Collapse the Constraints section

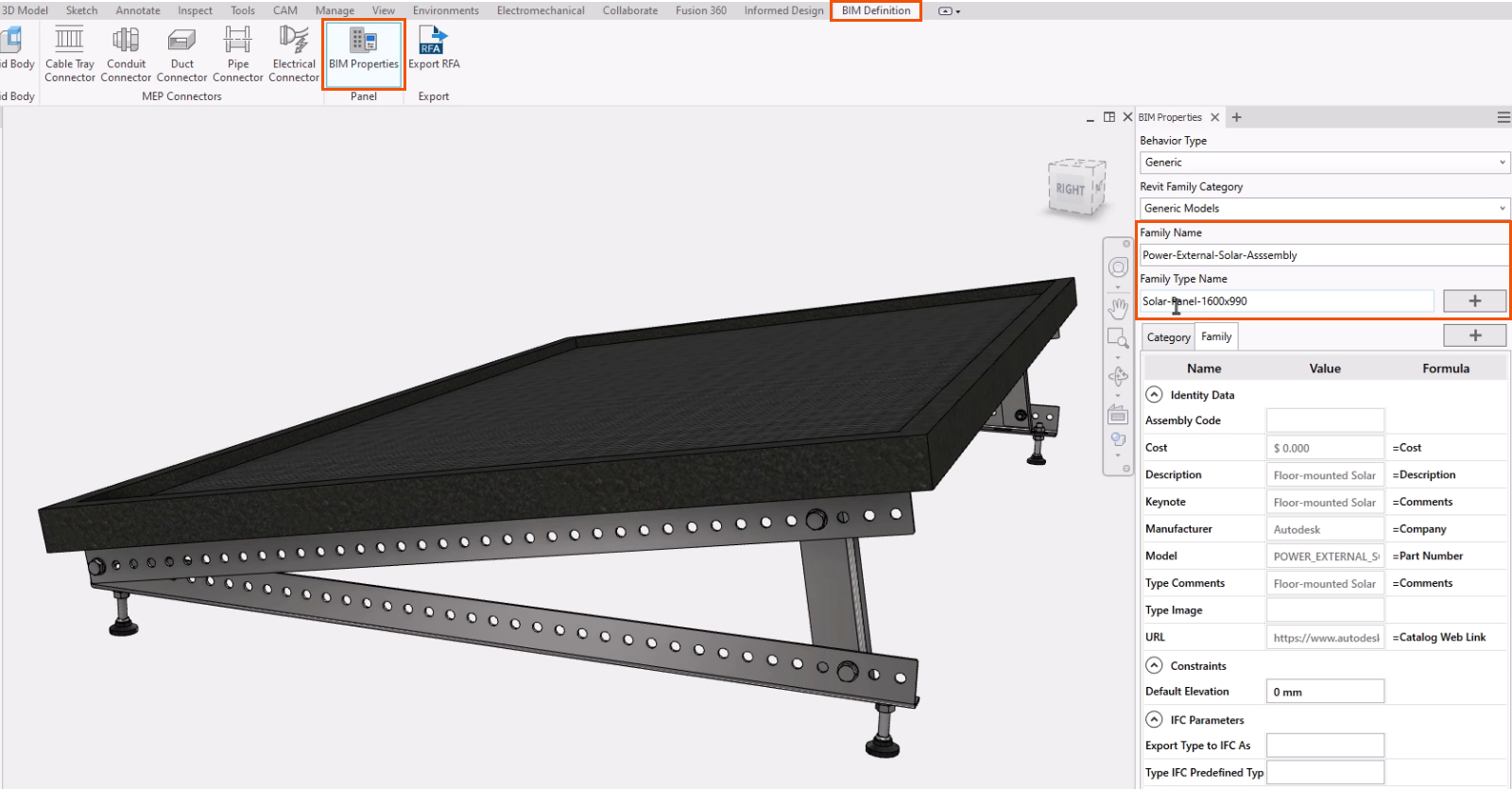(1154, 665)
